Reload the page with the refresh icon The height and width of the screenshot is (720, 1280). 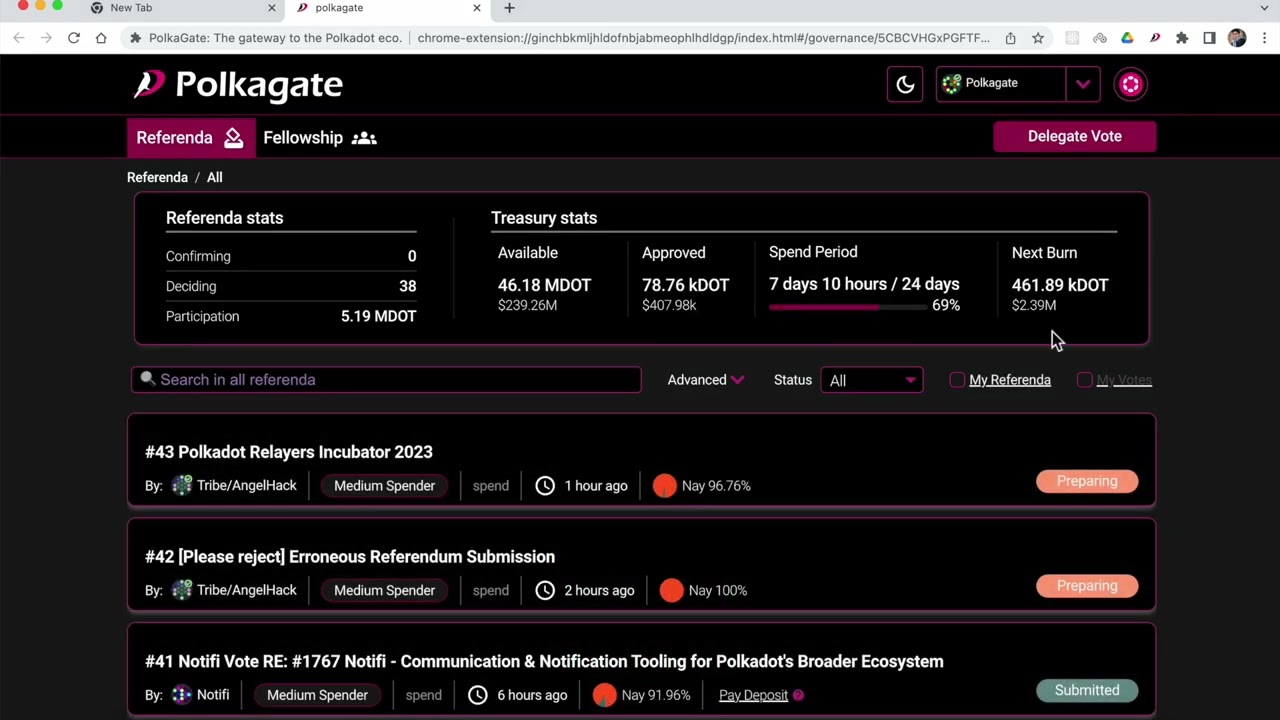73,38
